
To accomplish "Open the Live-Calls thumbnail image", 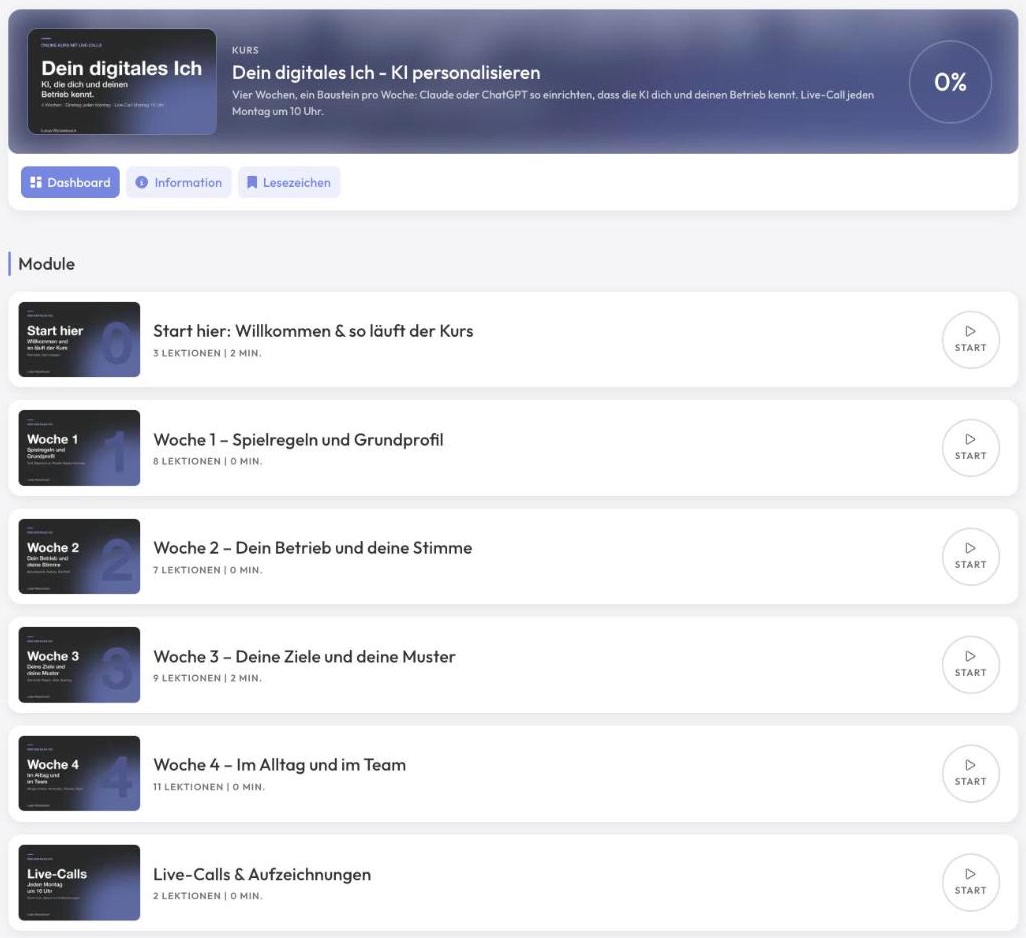I will 79,882.
